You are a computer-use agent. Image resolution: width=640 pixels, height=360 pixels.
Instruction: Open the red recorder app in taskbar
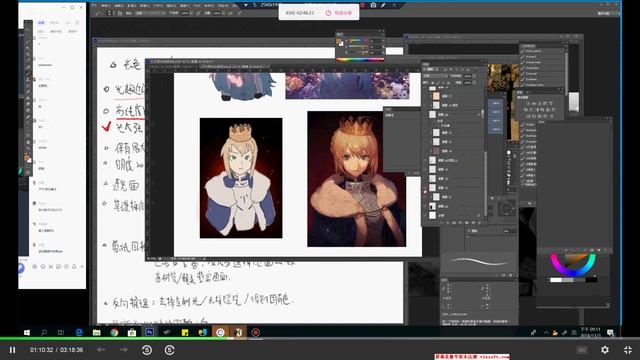pos(256,333)
